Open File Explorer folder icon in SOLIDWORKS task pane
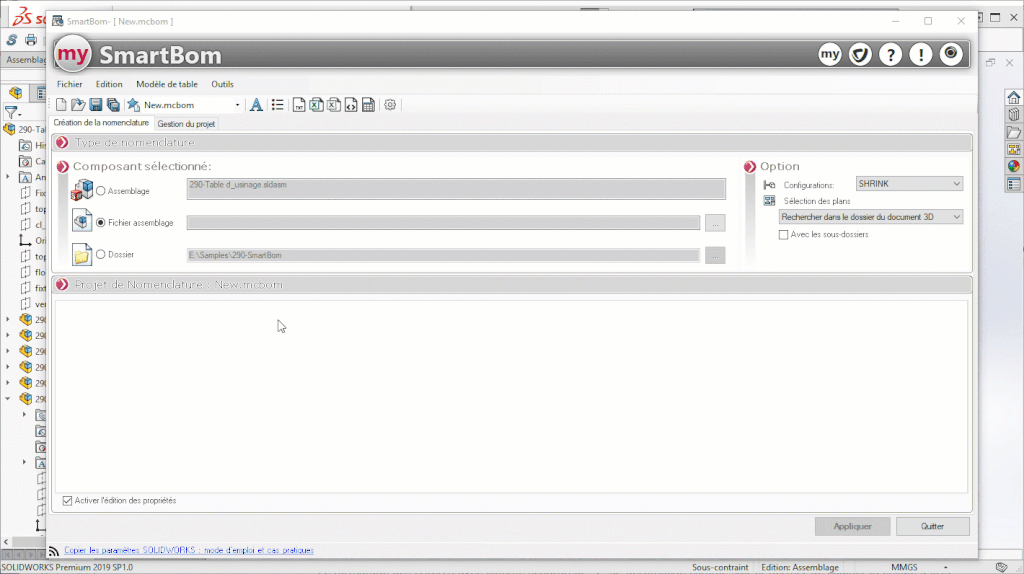Image resolution: width=1024 pixels, height=574 pixels. (x=1014, y=133)
